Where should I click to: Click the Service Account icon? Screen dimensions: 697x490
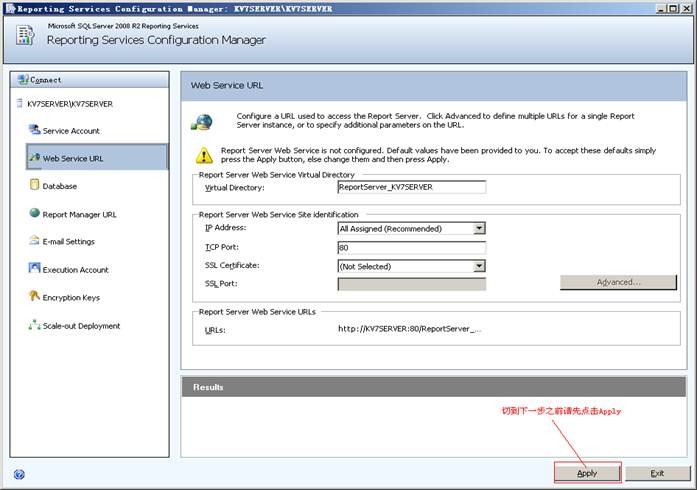[34, 129]
